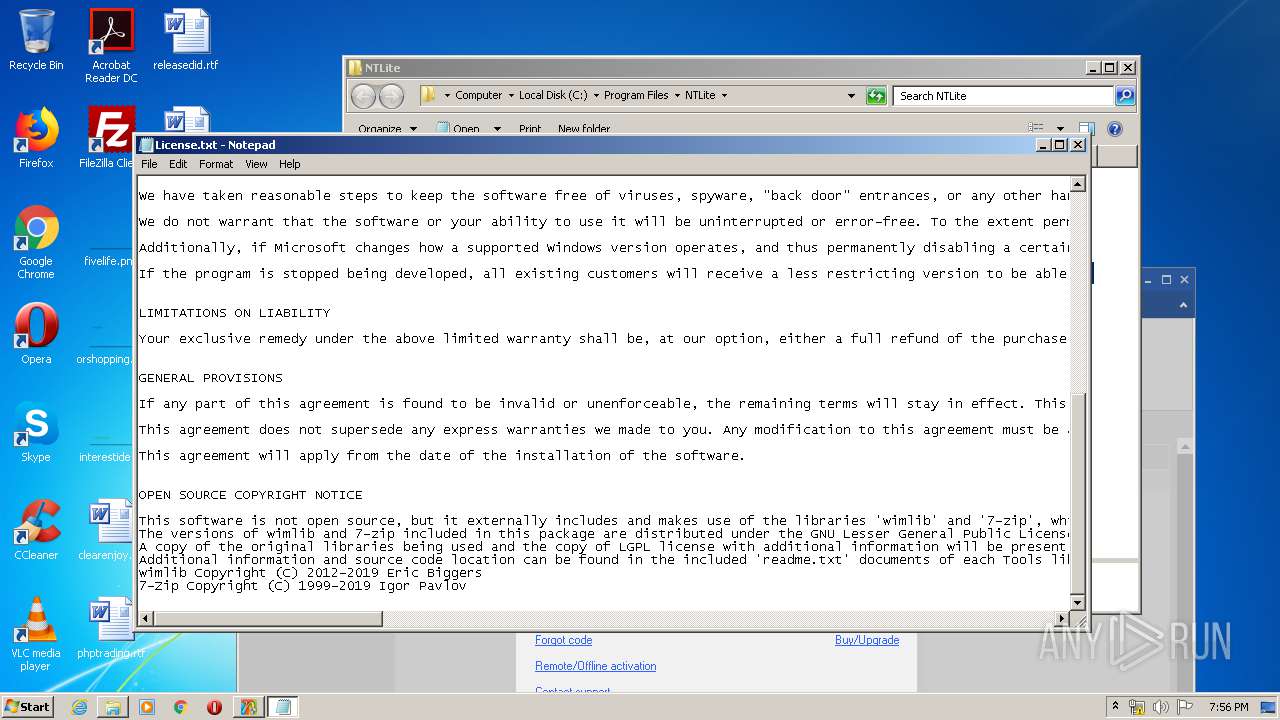1280x720 pixels.
Task: Show hidden system tray icons
Action: [1115, 707]
